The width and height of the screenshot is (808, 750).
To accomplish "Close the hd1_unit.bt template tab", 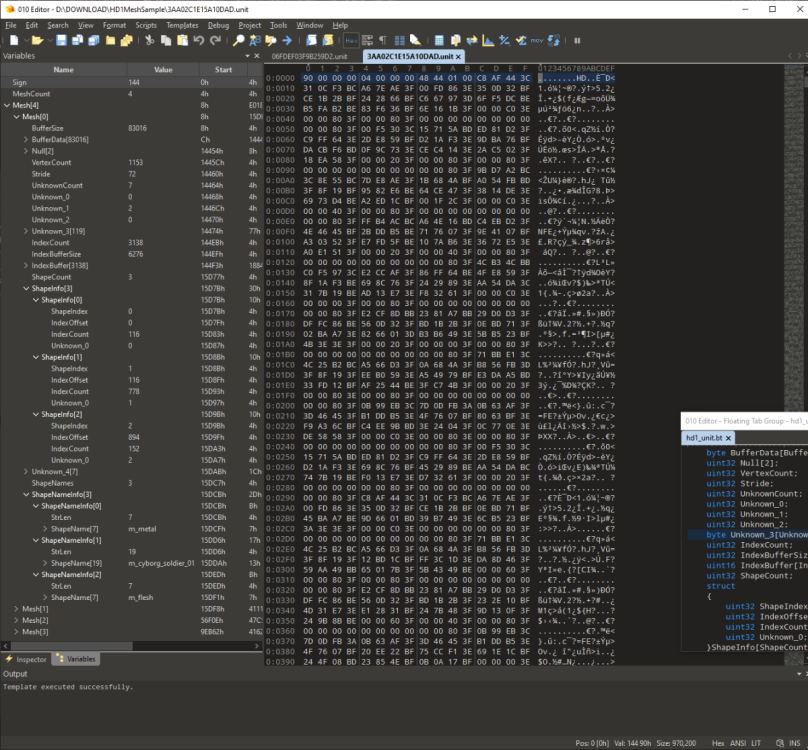I will coord(729,438).
